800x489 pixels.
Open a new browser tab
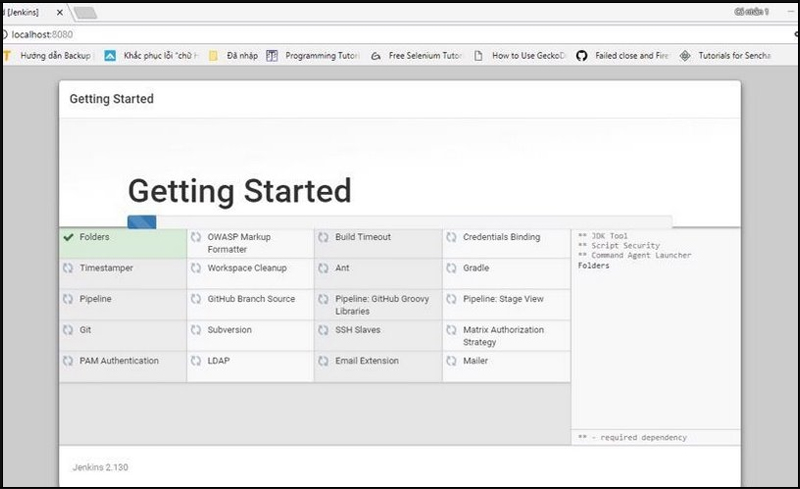point(86,13)
